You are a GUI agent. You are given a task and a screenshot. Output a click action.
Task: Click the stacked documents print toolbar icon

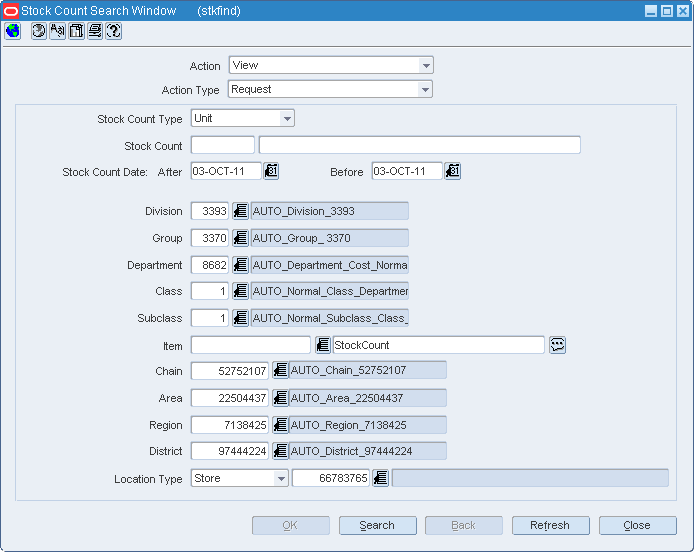(x=95, y=31)
